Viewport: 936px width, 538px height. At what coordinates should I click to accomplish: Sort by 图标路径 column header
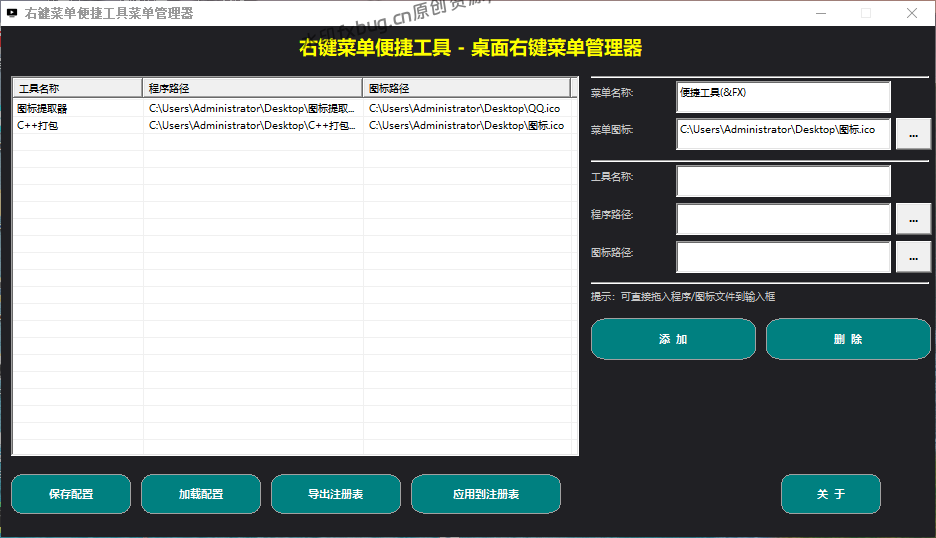click(467, 88)
